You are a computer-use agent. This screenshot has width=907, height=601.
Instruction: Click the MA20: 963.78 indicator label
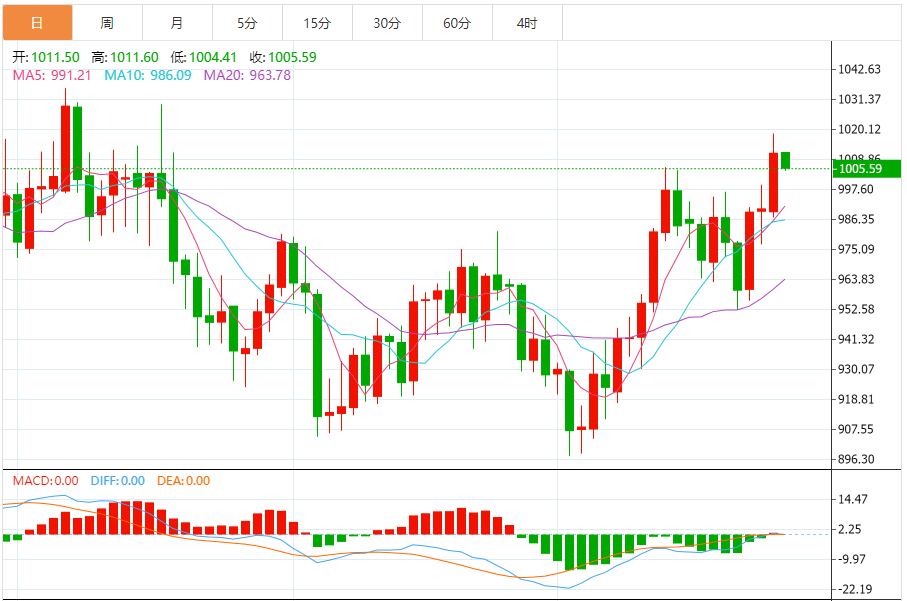pos(248,75)
